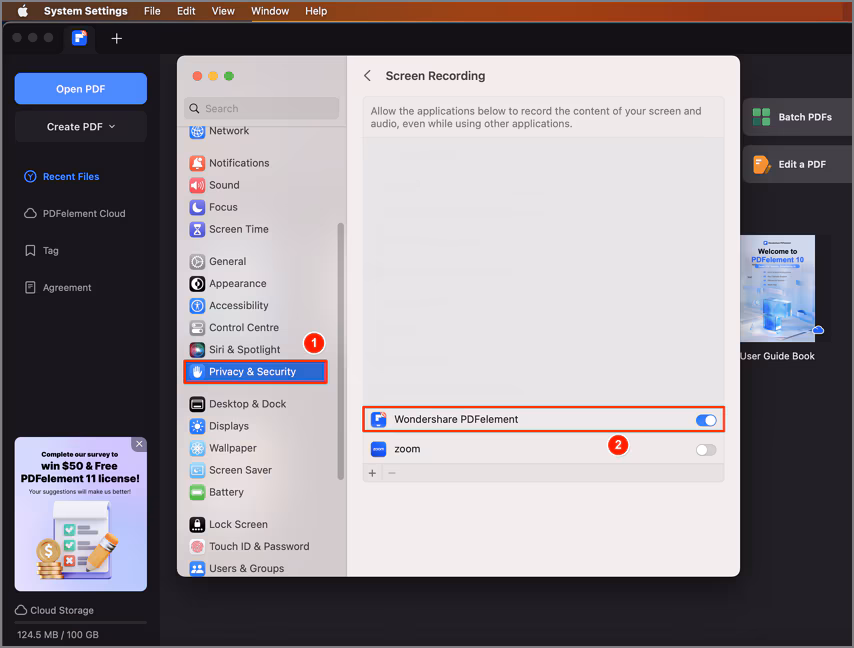Open the Help menu
The image size is (854, 648).
click(x=316, y=11)
